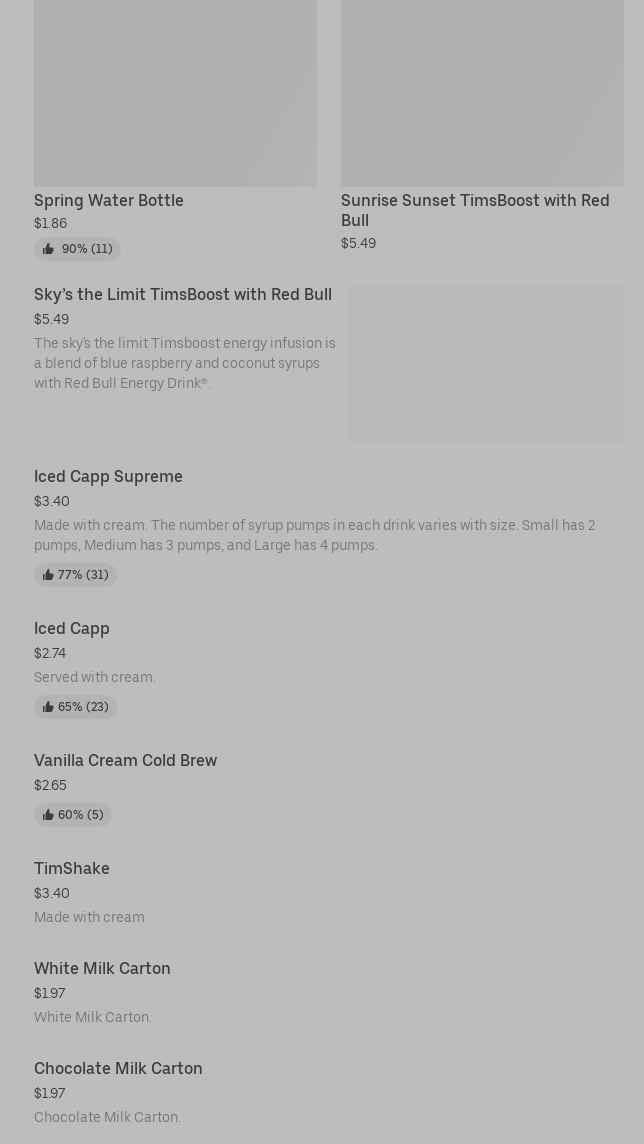
Task: Choose the Iced Capp Supreme item
Action: pos(108,476)
